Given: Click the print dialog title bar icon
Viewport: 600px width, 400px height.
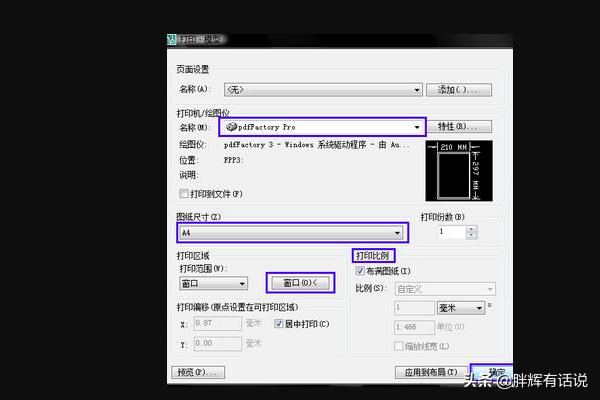Looking at the screenshot, I should (172, 39).
